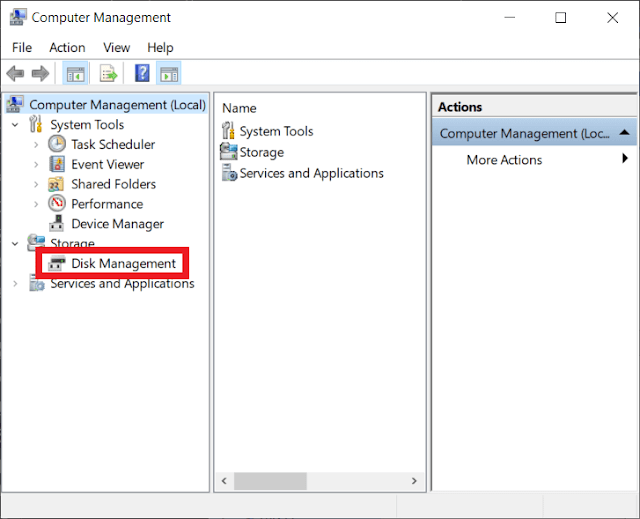Viewport: 640px width, 519px height.
Task: Open the More Actions submenu arrow
Action: point(625,158)
